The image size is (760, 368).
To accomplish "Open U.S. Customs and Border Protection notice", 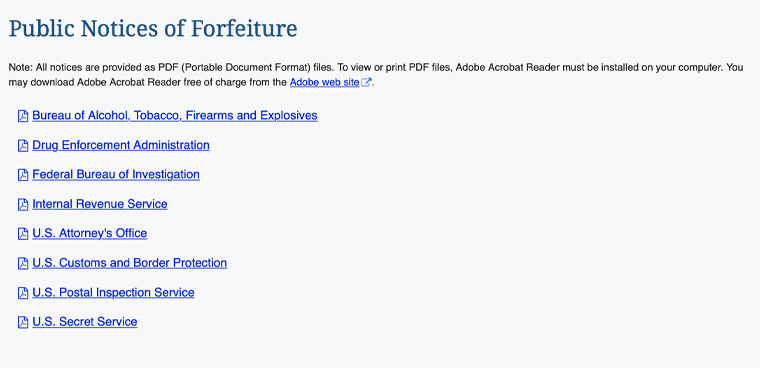I will [129, 262].
